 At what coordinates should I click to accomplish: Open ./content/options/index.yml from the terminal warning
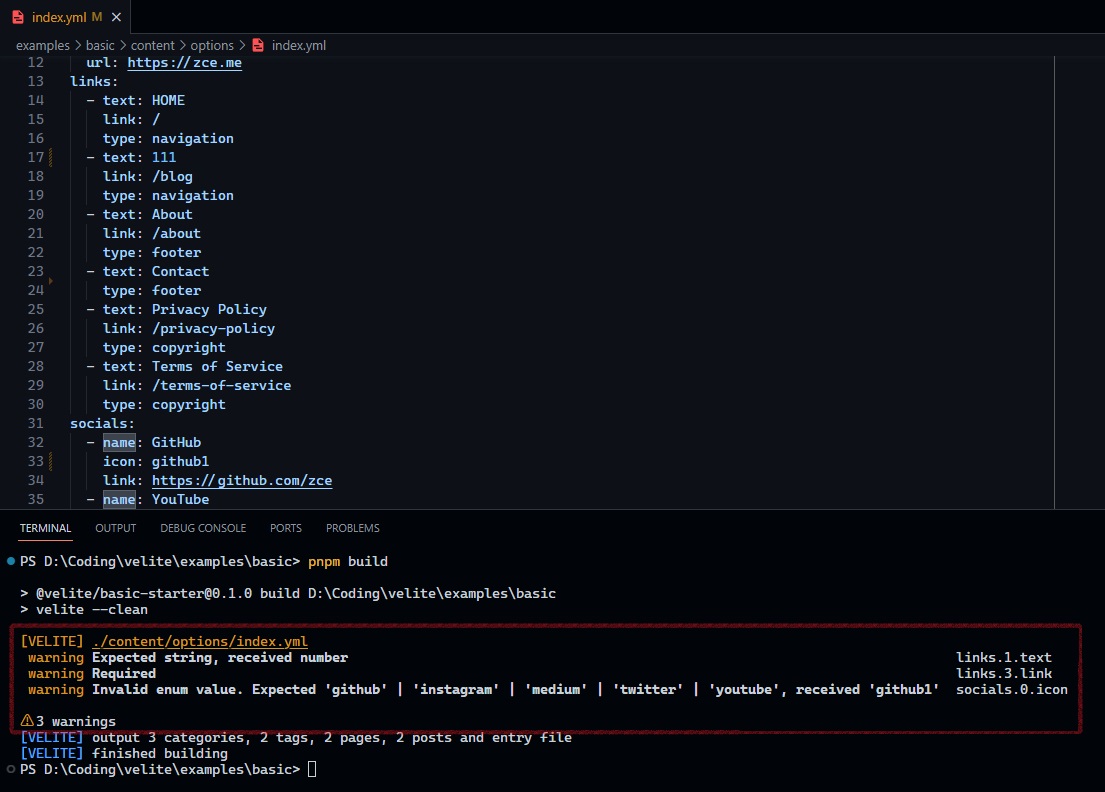pyautogui.click(x=200, y=641)
